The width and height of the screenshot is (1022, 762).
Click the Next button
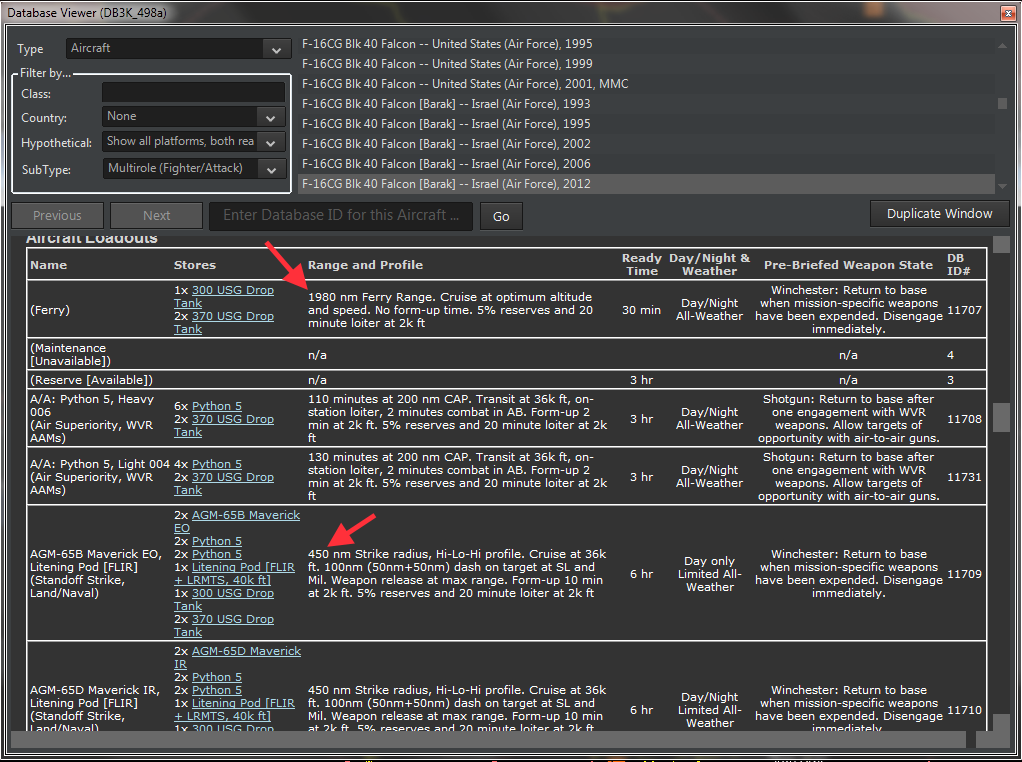pyautogui.click(x=156, y=216)
